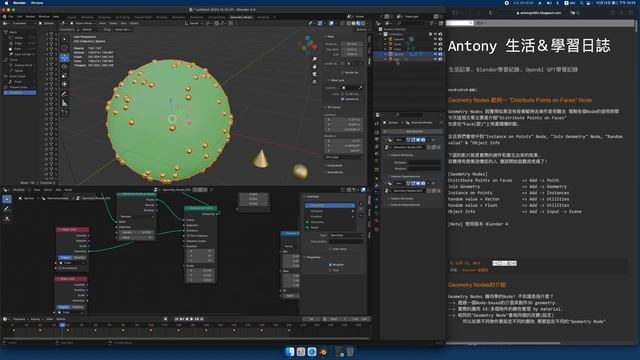The image size is (640, 360).
Task: Click the Focal Length value field
Action: (x=352, y=44)
